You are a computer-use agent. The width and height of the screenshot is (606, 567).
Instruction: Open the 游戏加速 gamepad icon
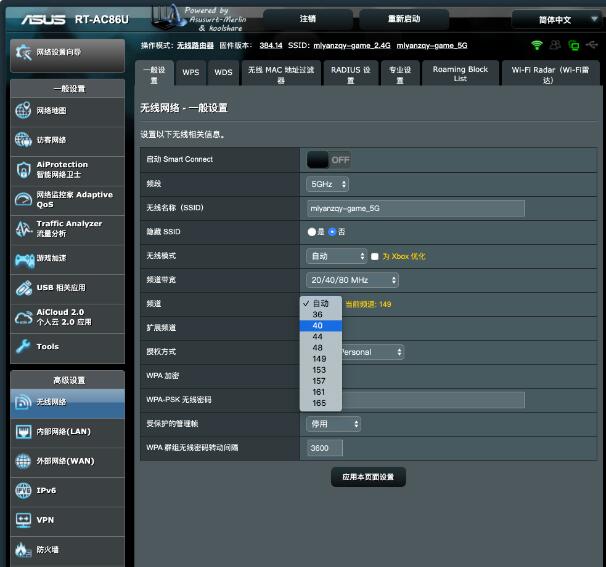tap(23, 259)
